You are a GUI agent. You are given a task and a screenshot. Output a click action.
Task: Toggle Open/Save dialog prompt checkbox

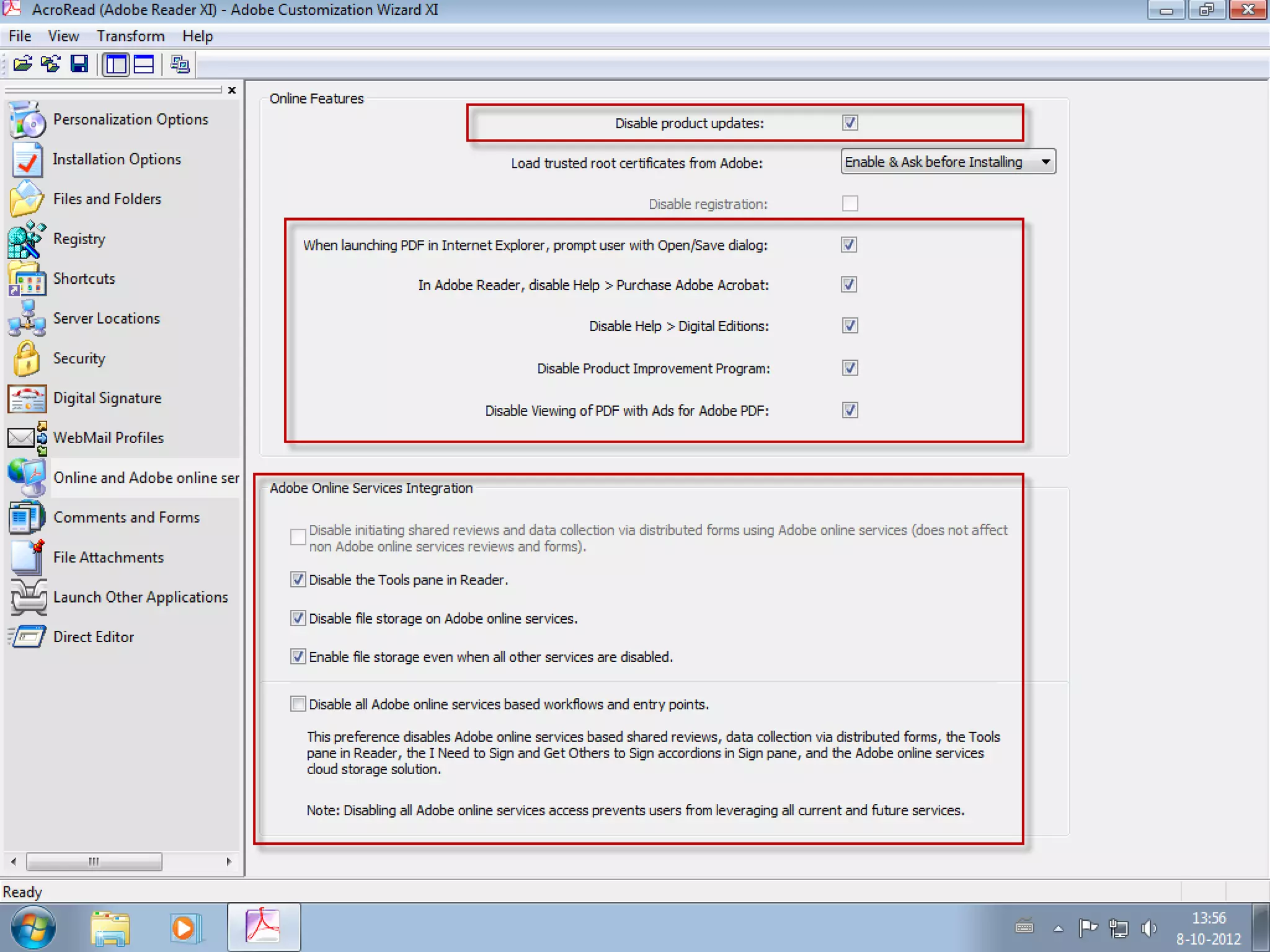[x=849, y=245]
